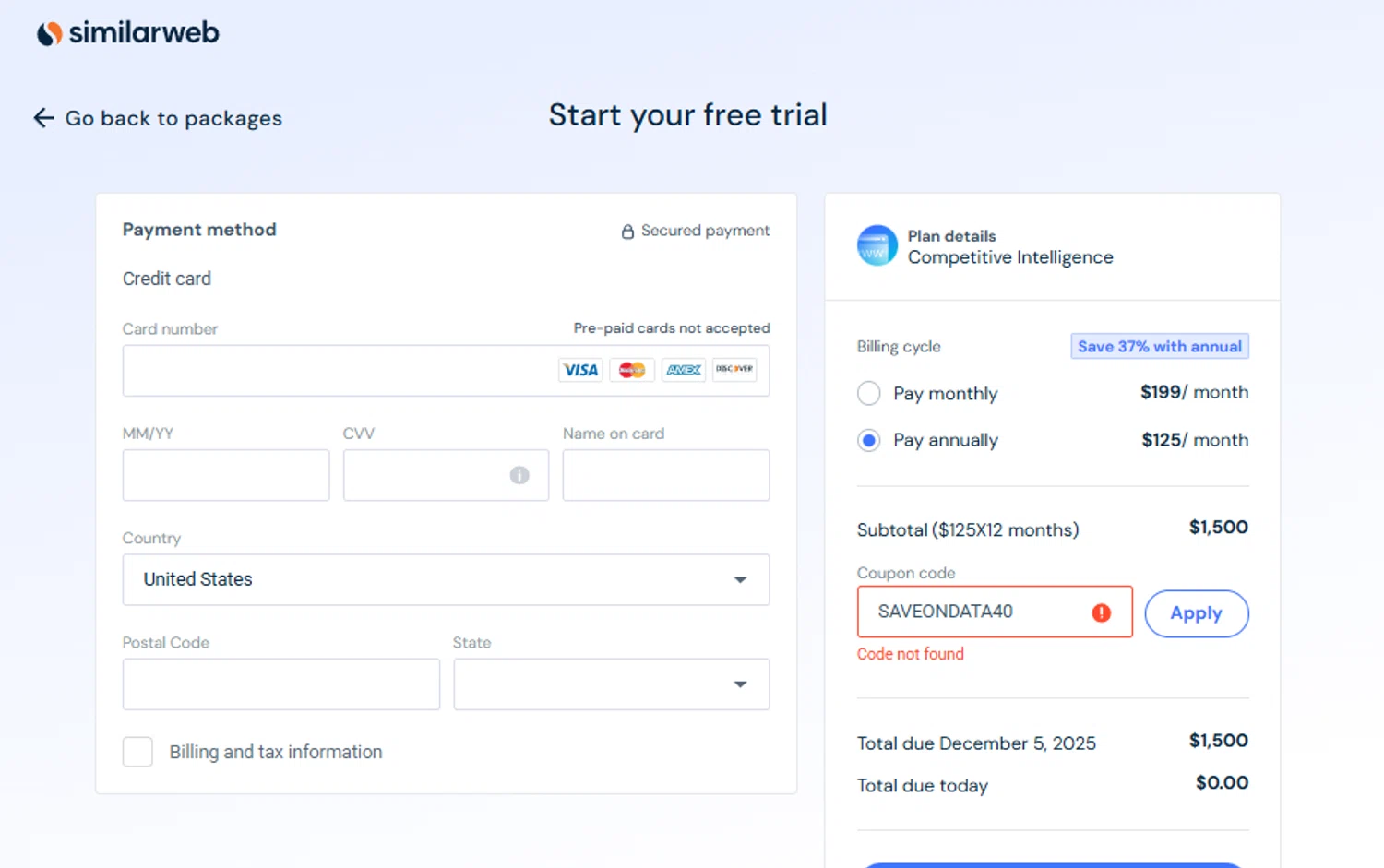Click Competitive Intelligence plan name

[x=1010, y=257]
